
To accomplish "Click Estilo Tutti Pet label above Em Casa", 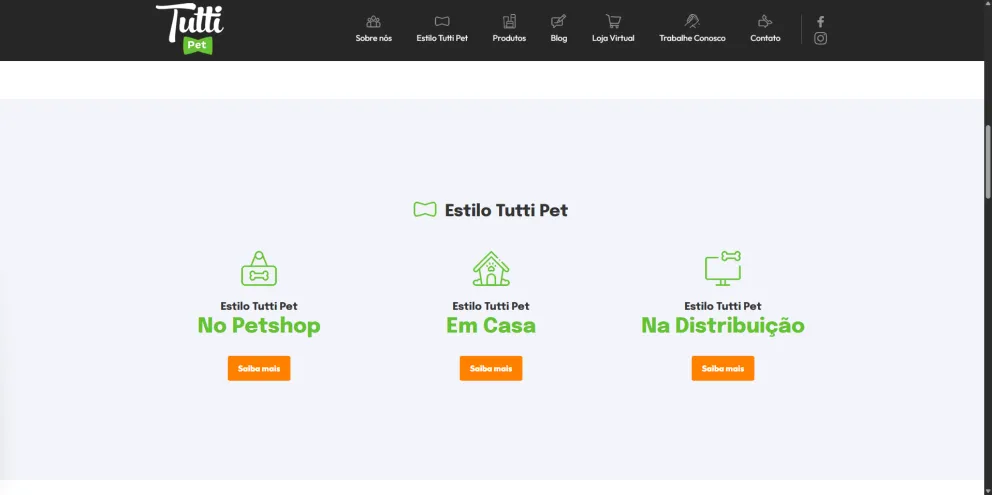I will click(491, 306).
